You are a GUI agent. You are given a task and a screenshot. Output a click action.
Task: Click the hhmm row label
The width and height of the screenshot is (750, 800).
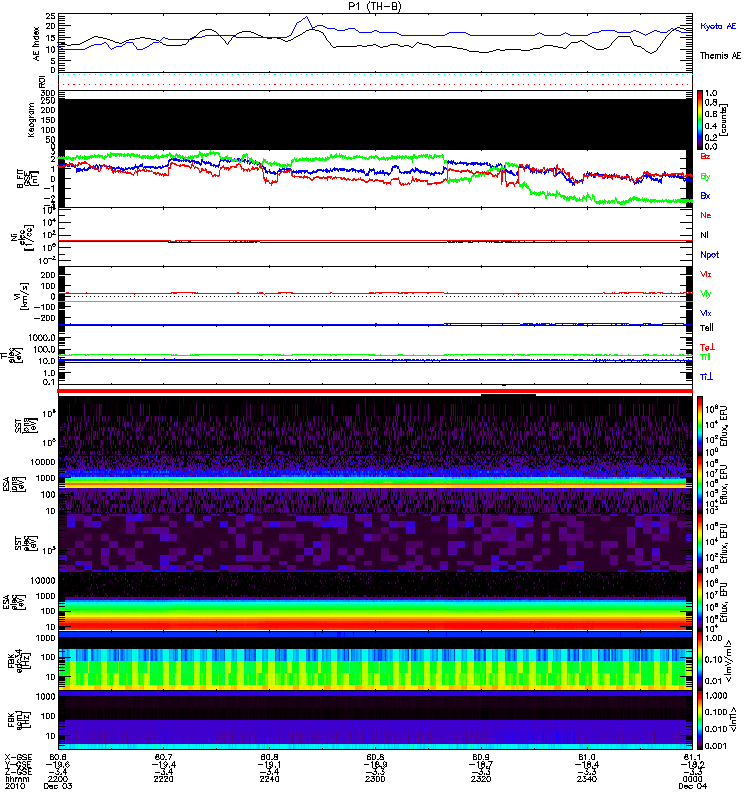[17, 779]
